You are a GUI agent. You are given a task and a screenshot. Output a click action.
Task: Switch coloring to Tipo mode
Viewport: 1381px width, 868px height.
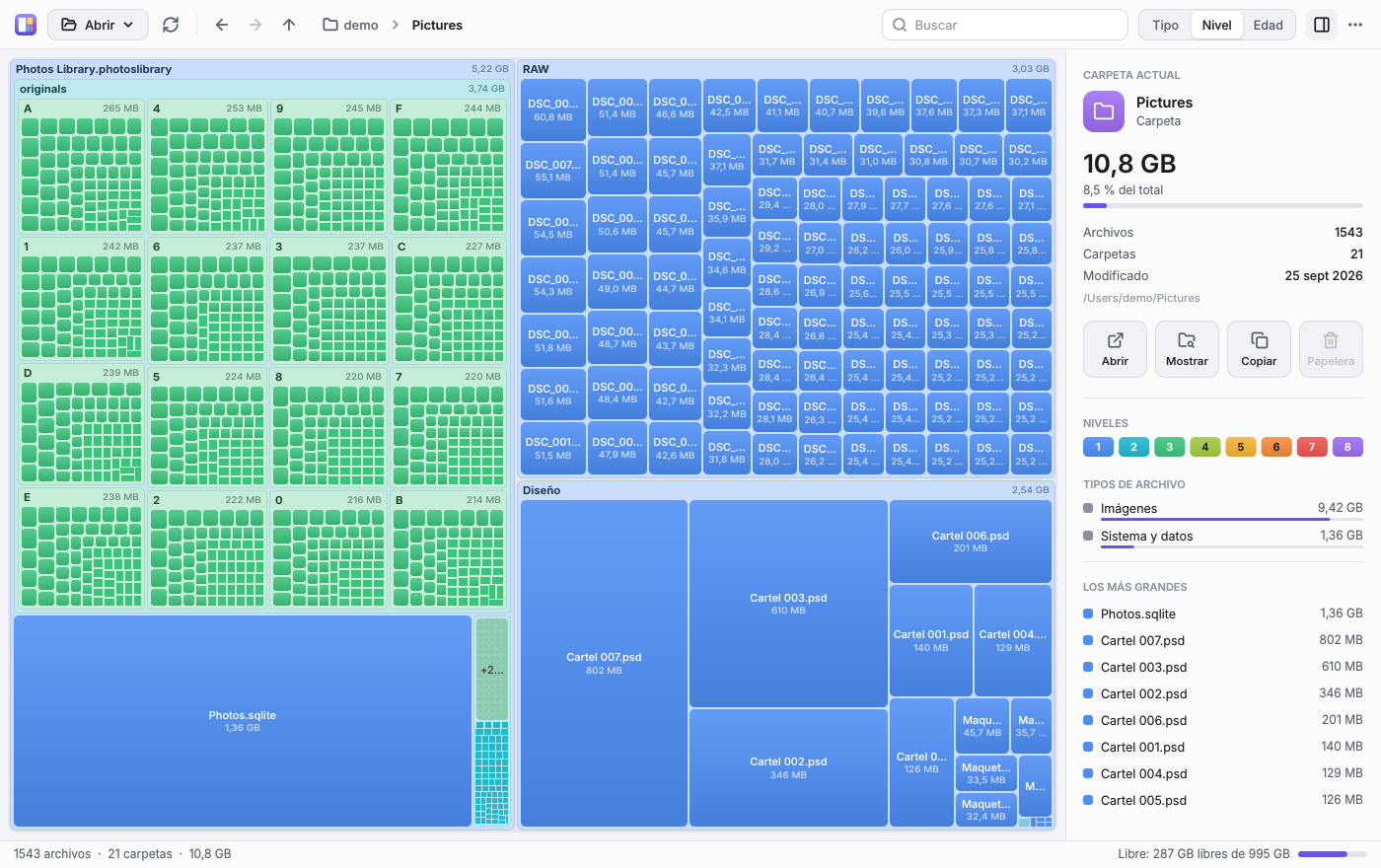pyautogui.click(x=1165, y=25)
